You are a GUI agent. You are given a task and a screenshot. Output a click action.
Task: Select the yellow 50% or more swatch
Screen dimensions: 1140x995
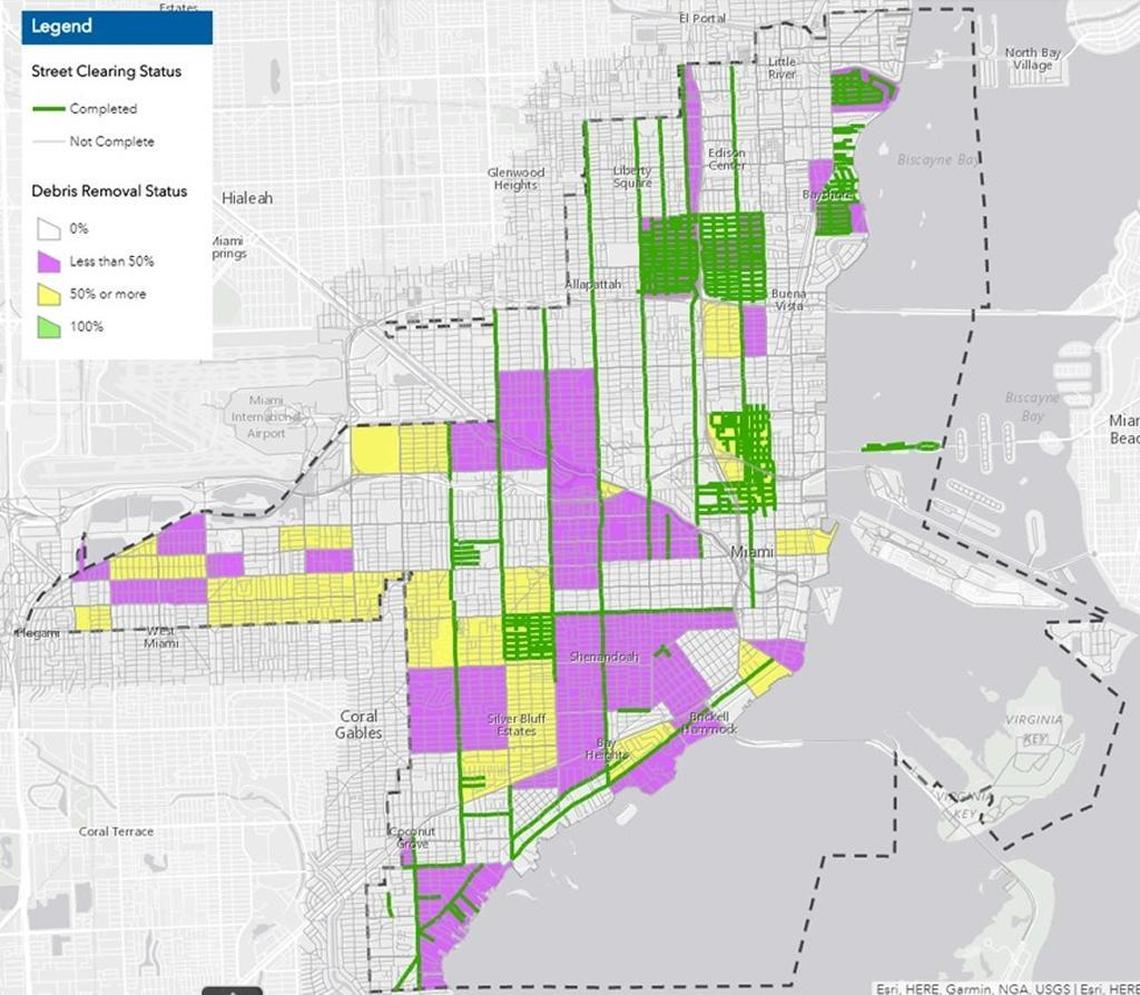[48, 294]
